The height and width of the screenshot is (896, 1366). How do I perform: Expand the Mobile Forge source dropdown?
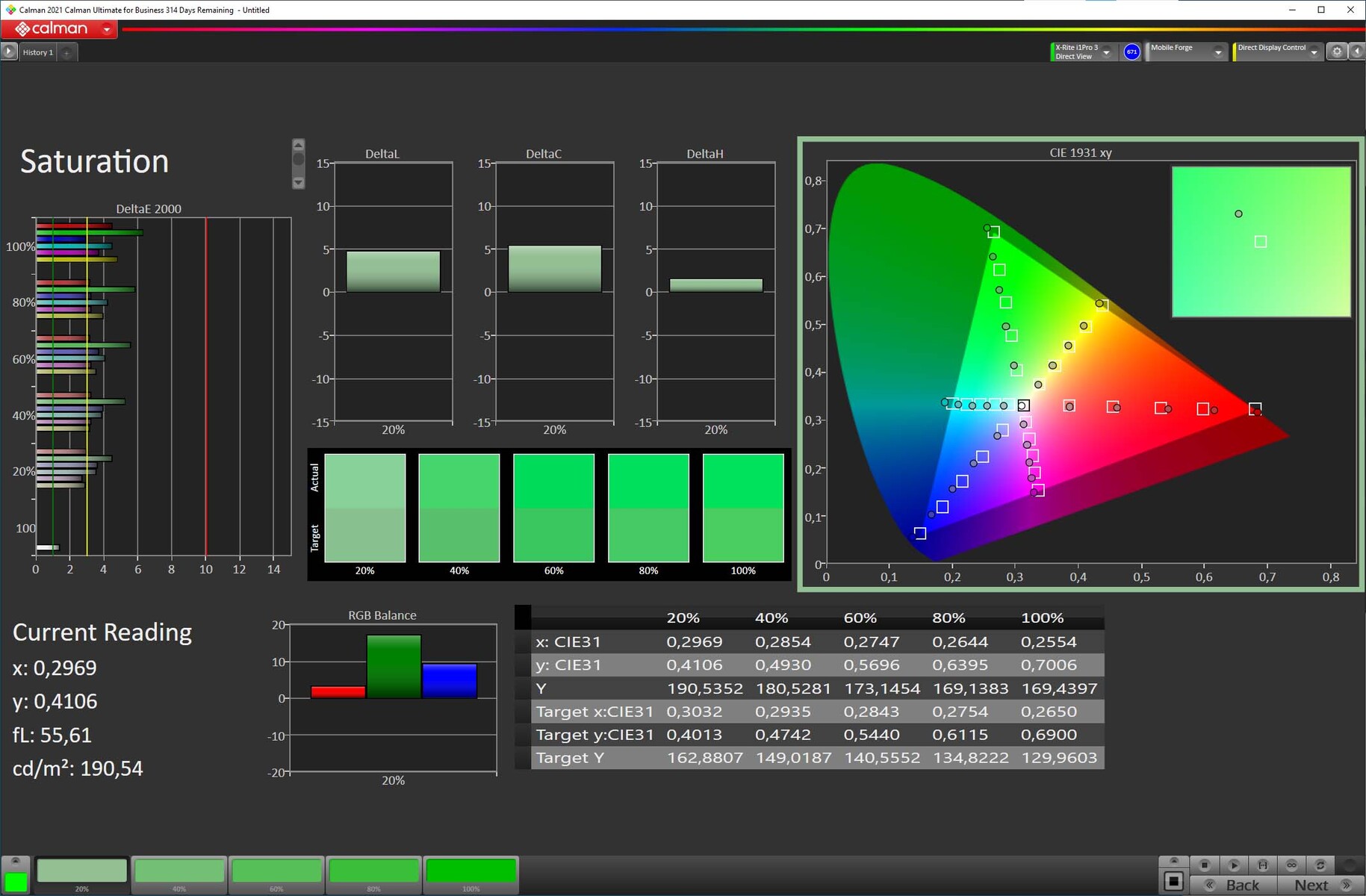tap(1218, 52)
